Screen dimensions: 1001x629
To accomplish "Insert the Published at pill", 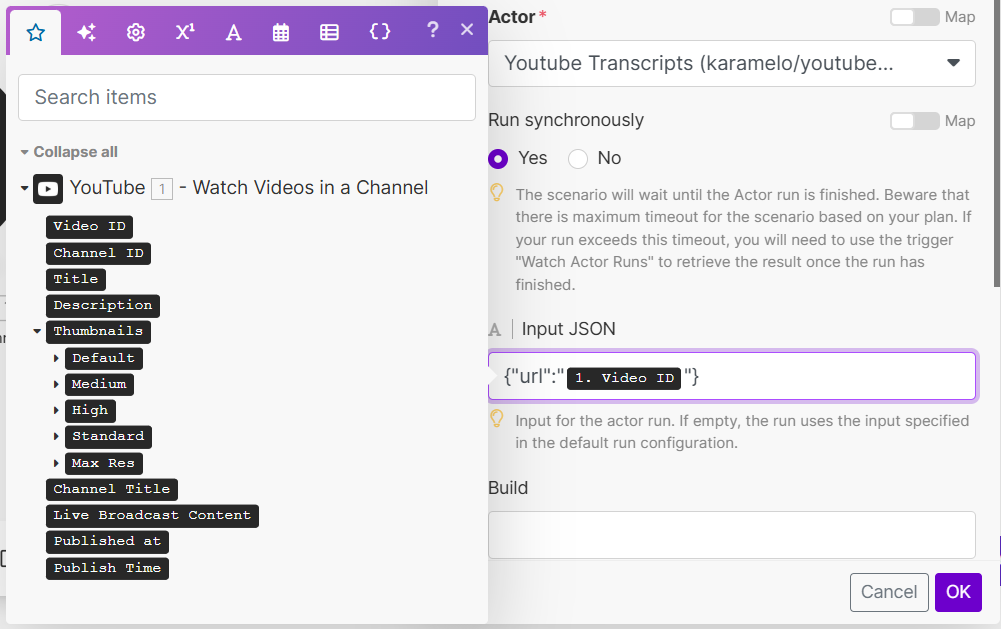I will coord(107,542).
